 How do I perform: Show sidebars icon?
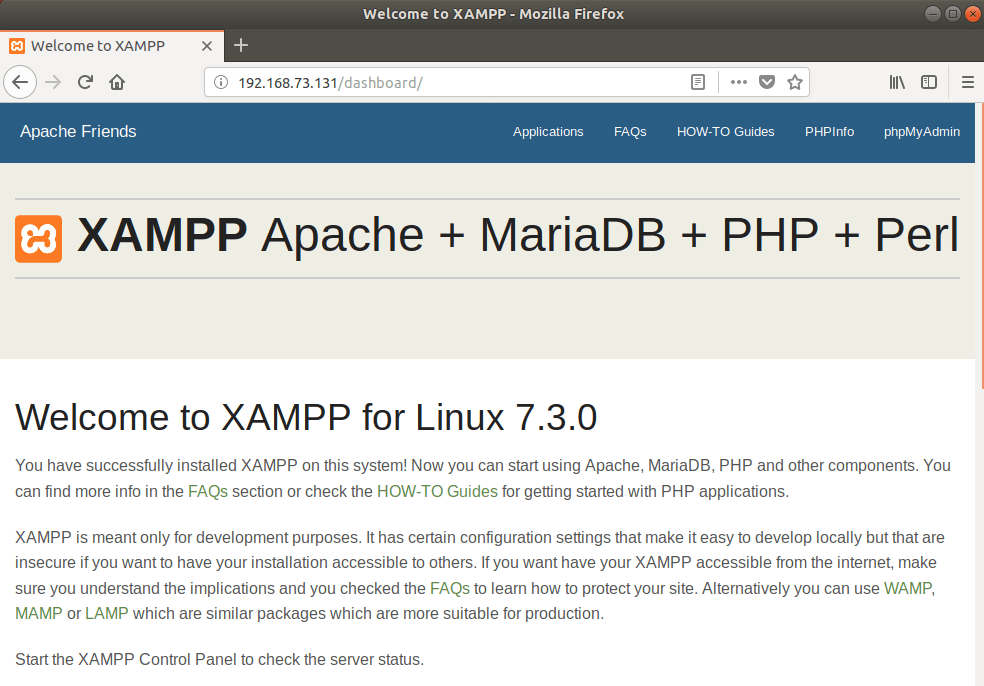(929, 82)
